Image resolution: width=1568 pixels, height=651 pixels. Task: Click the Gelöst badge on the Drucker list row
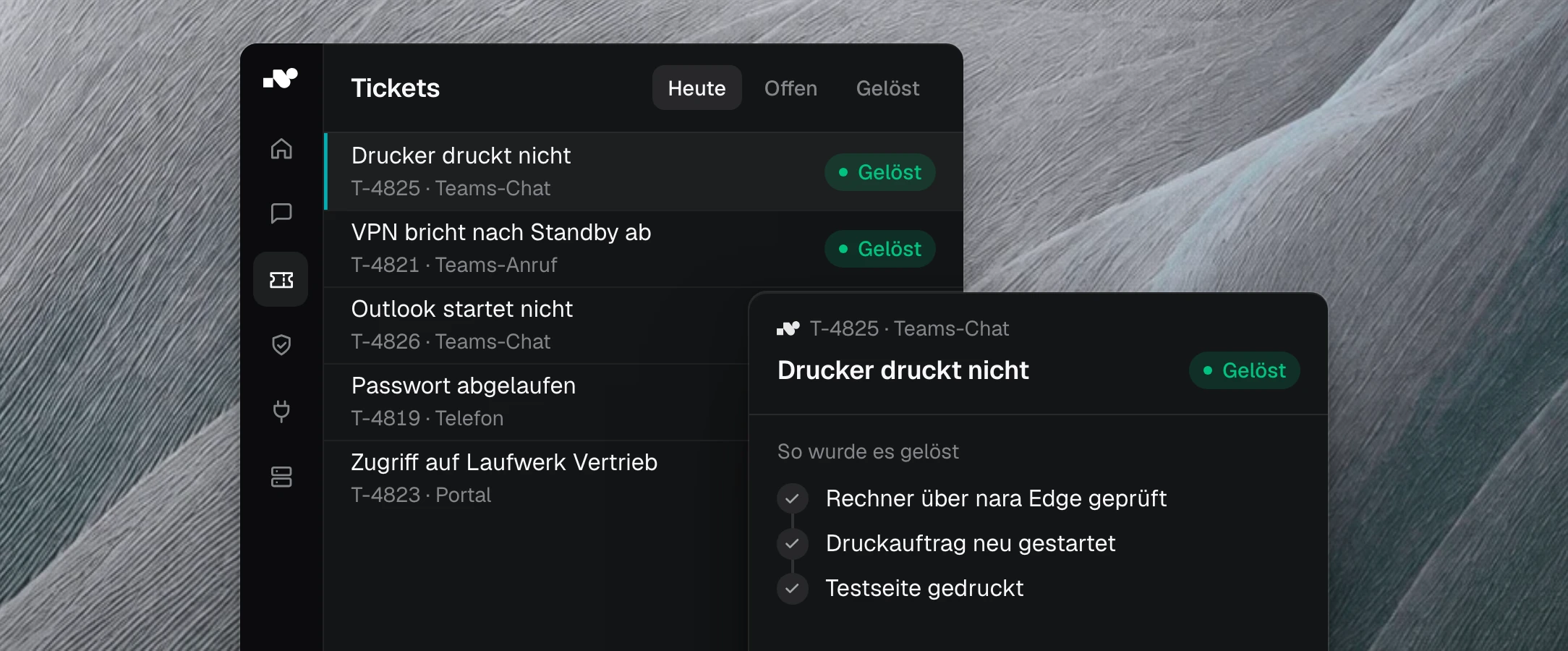click(x=880, y=172)
